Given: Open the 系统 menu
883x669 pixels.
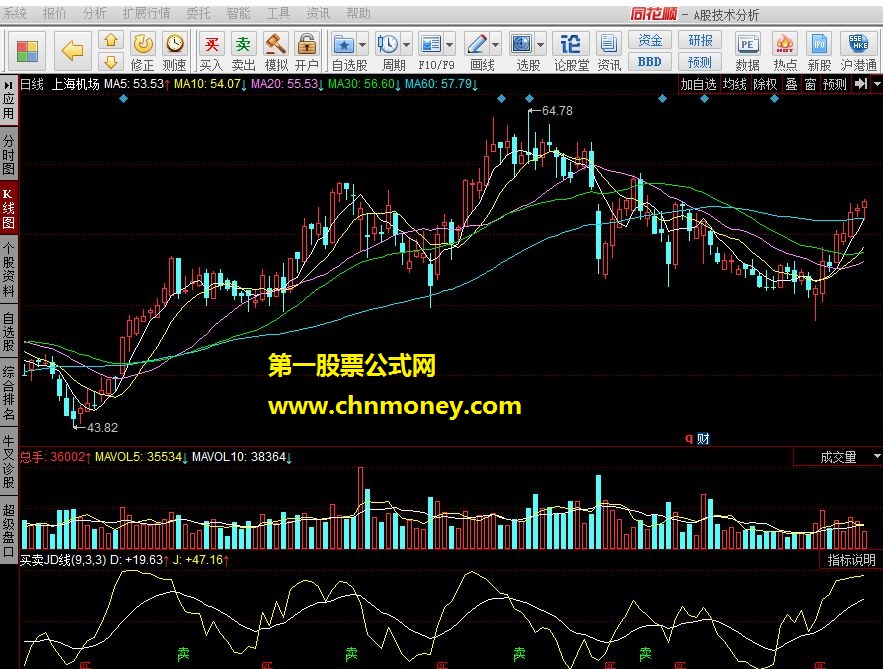Looking at the screenshot, I should coord(15,12).
